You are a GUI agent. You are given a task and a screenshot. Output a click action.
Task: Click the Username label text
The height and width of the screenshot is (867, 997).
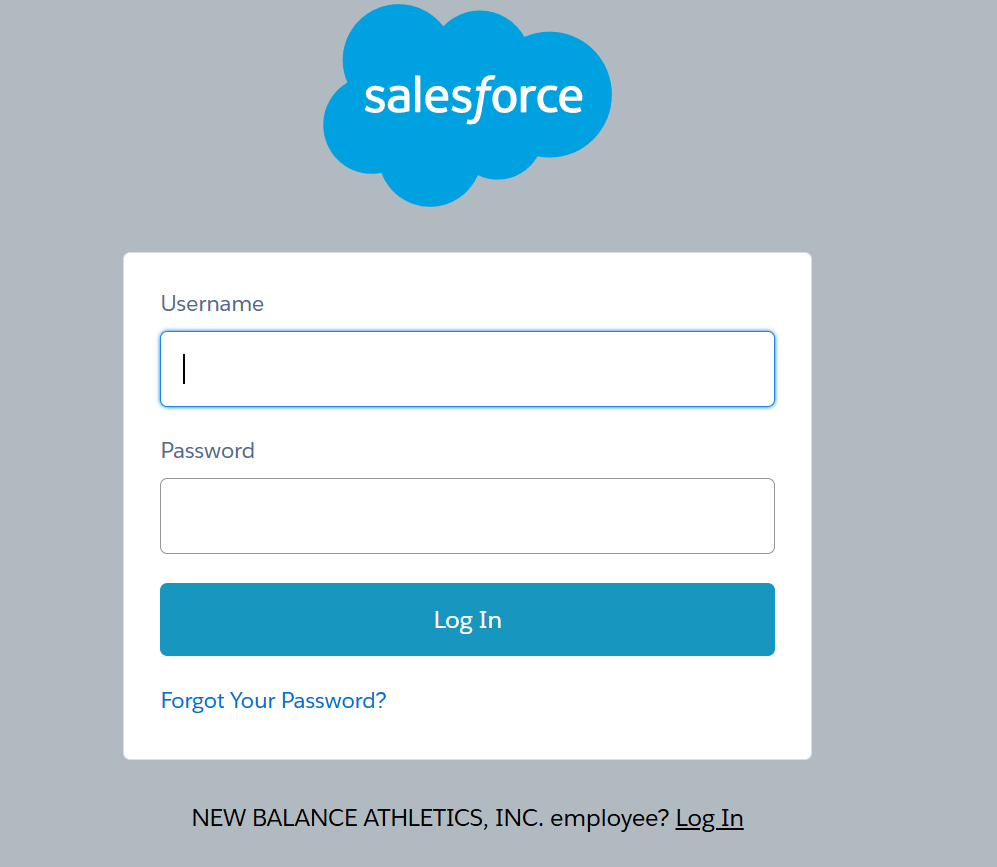click(212, 303)
